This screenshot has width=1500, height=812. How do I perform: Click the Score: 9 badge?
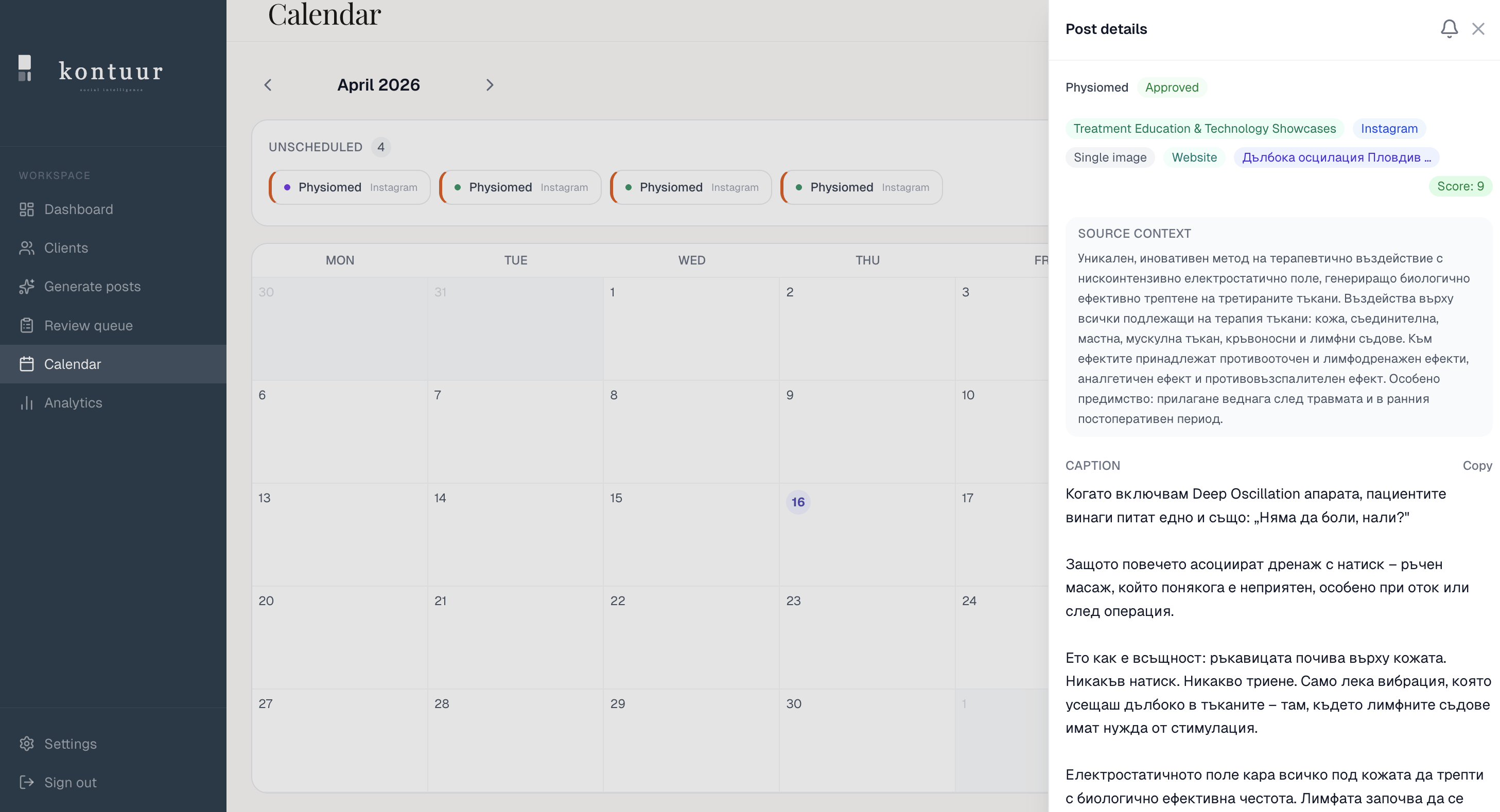[1460, 186]
